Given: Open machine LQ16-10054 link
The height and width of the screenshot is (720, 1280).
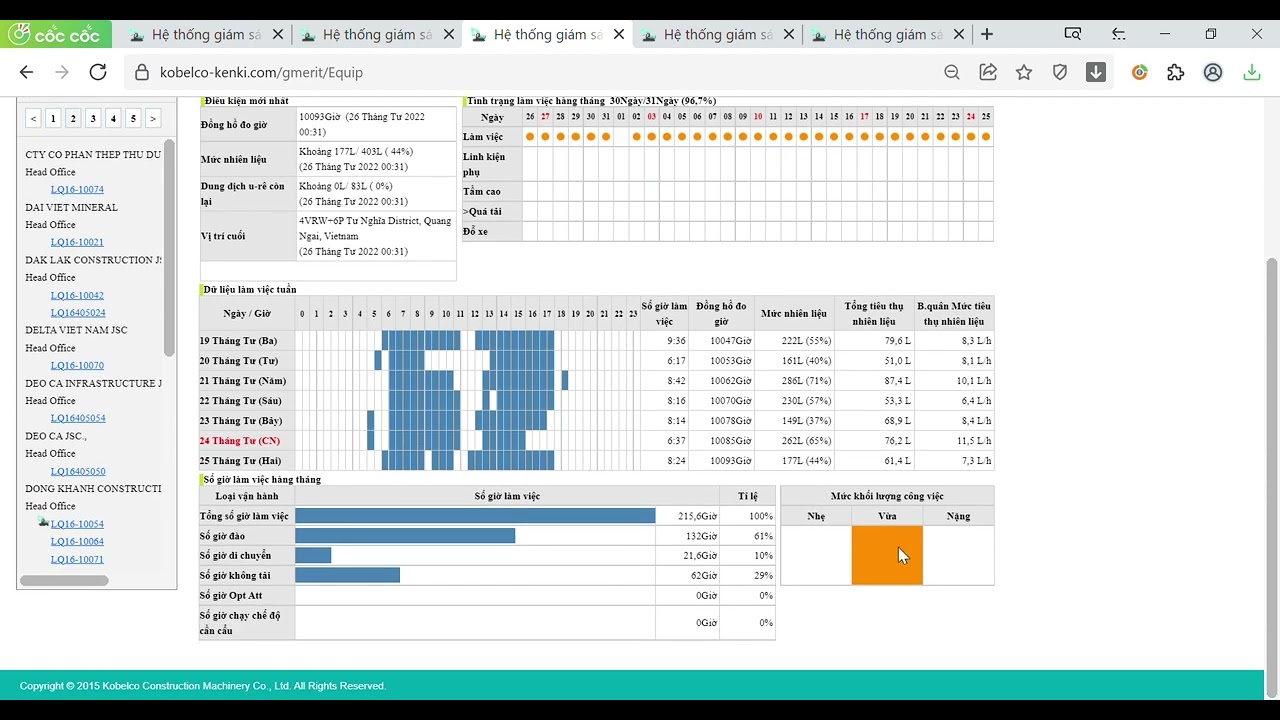Looking at the screenshot, I should pos(77,524).
